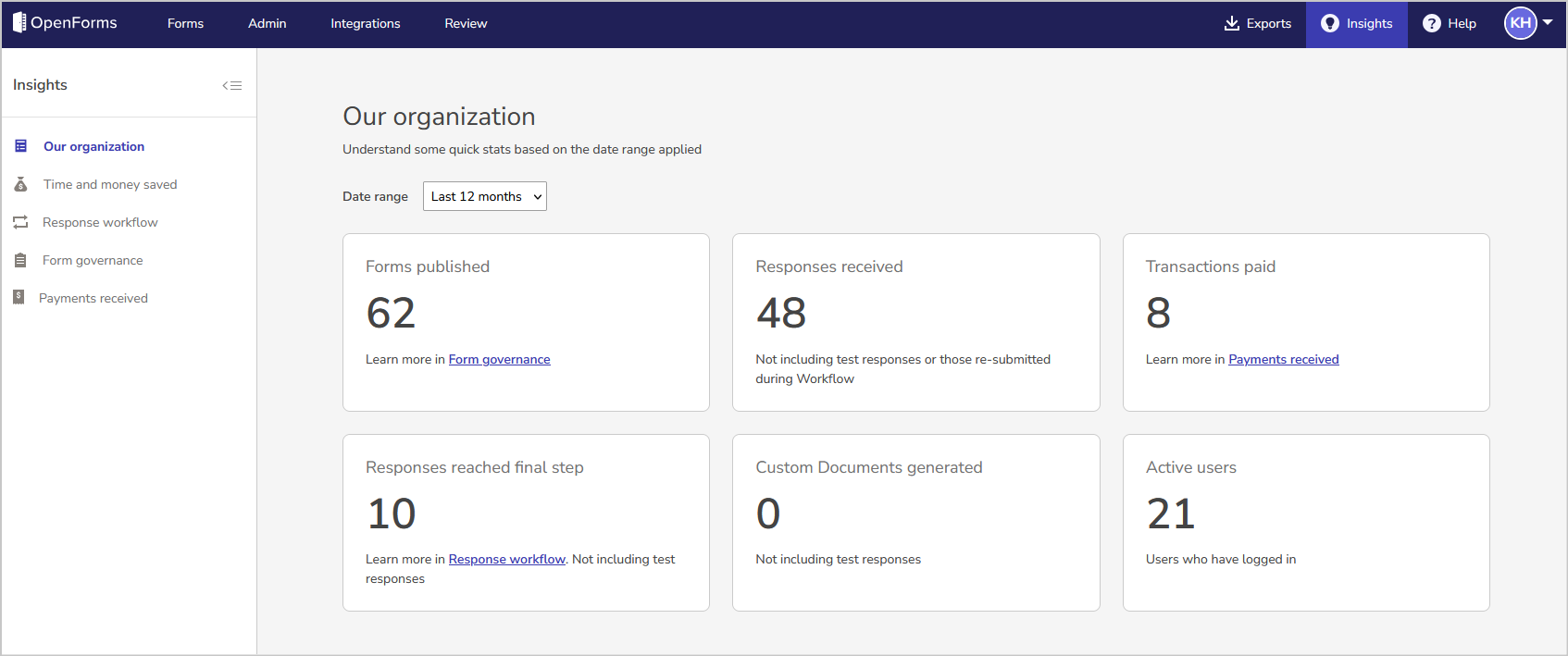Follow the Form governance link in Forms published
Viewport: 1568px width, 656px height.
(499, 359)
